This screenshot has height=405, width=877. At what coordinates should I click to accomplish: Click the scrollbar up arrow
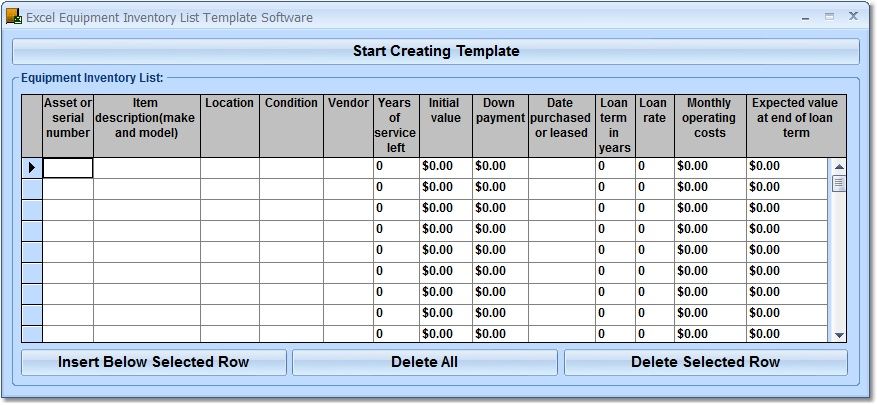(839, 167)
